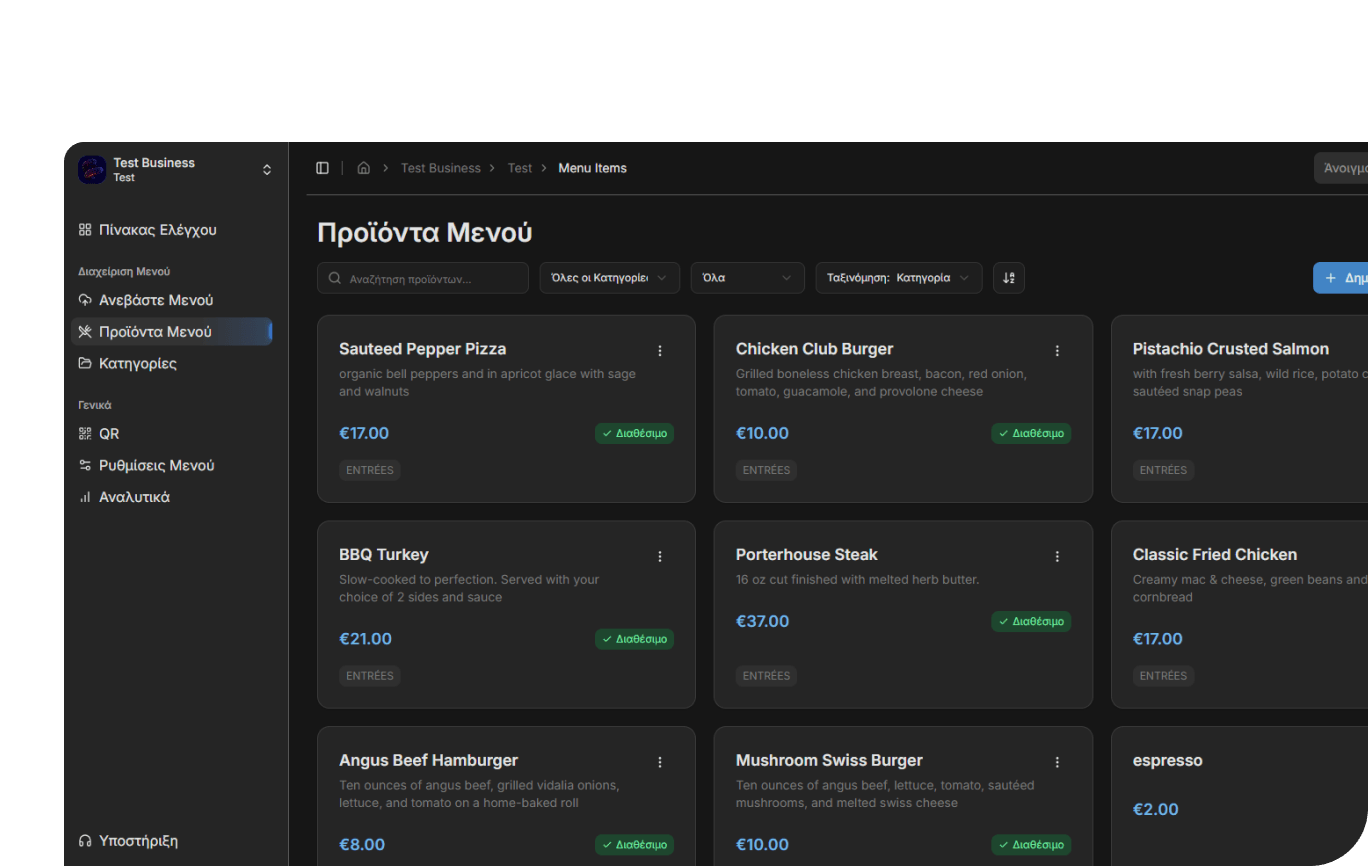
Task: Click the Sauteed Pepper Pizza title
Action: pyautogui.click(x=423, y=349)
